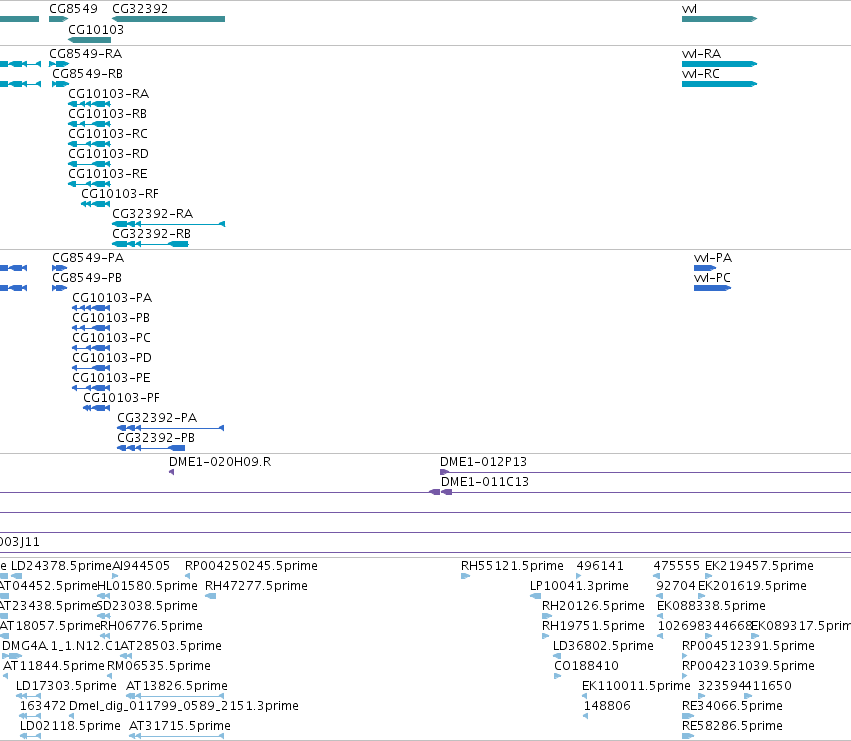Select EST LD17303.5prime

66,686
